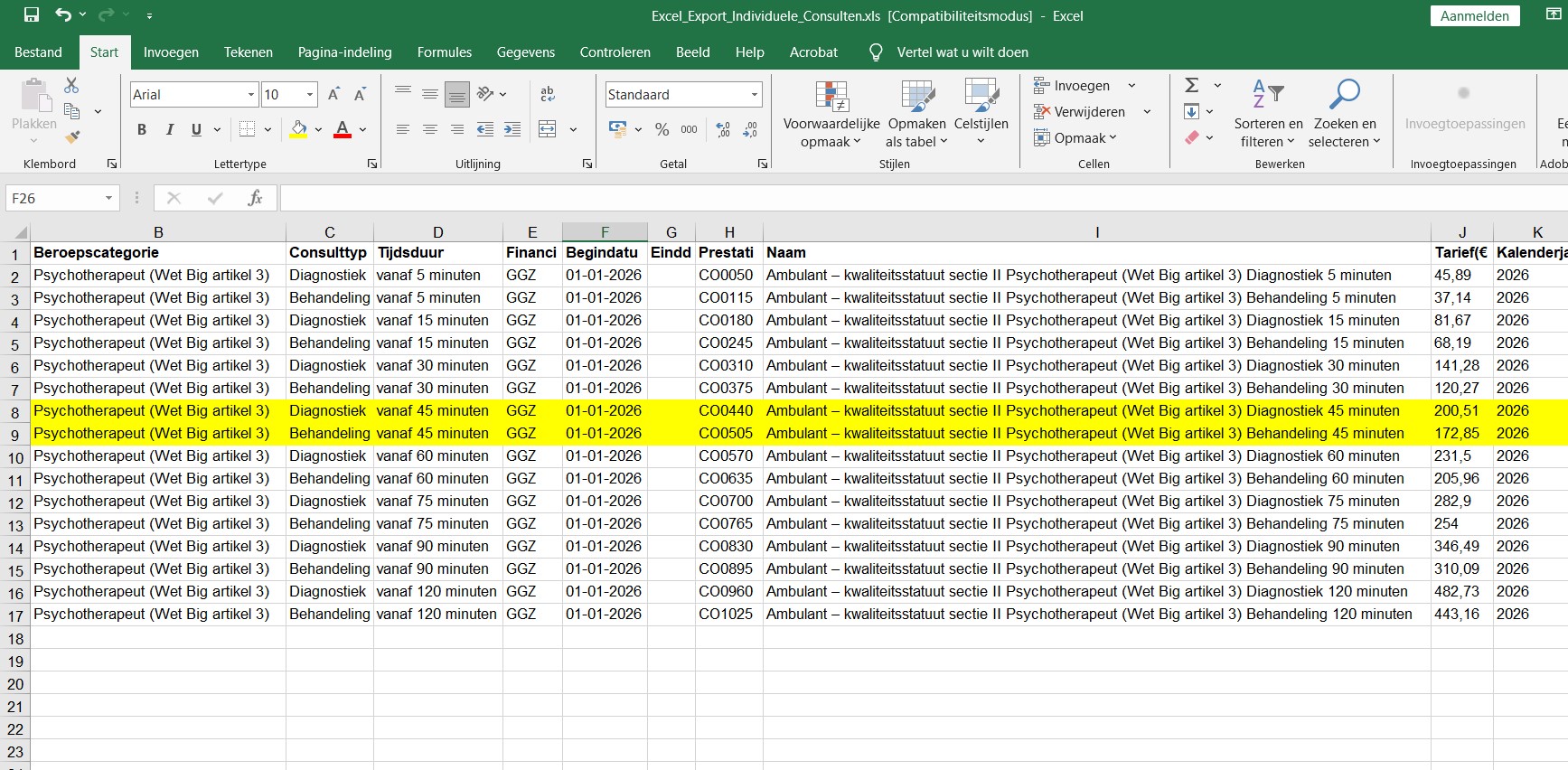Click the insert function fx icon
Screen dimensions: 1568x770
pyautogui.click(x=255, y=198)
